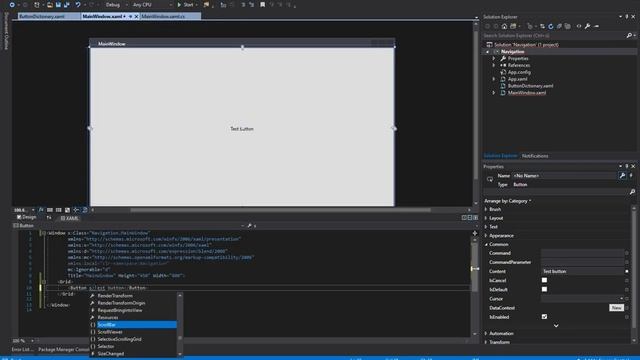Open the Arrange by Category dropdown
640x360 pixels.
point(507,201)
